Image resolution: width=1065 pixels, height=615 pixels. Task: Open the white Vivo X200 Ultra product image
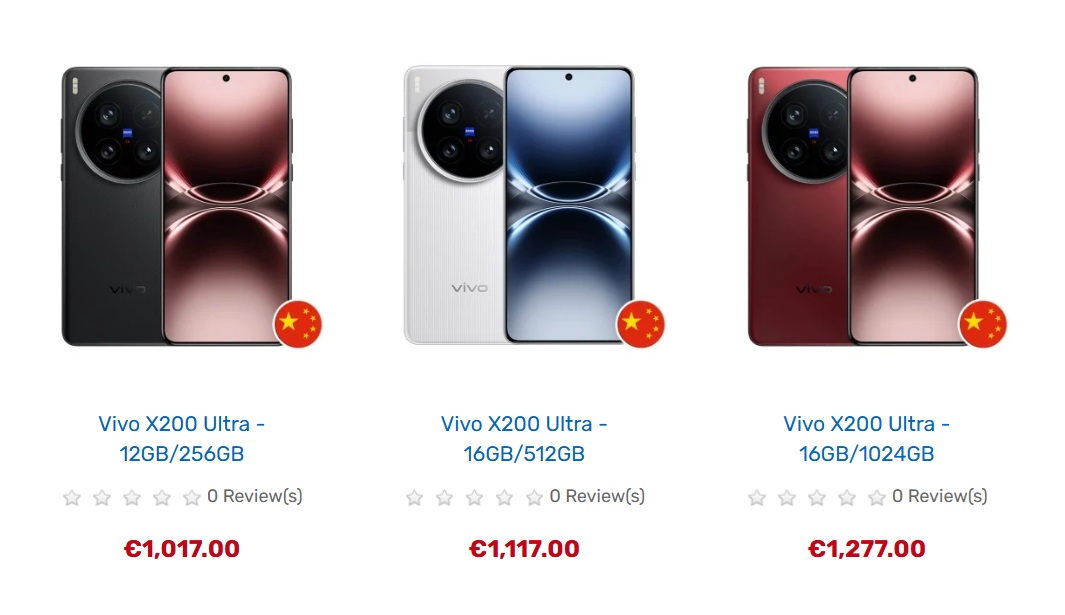(520, 205)
